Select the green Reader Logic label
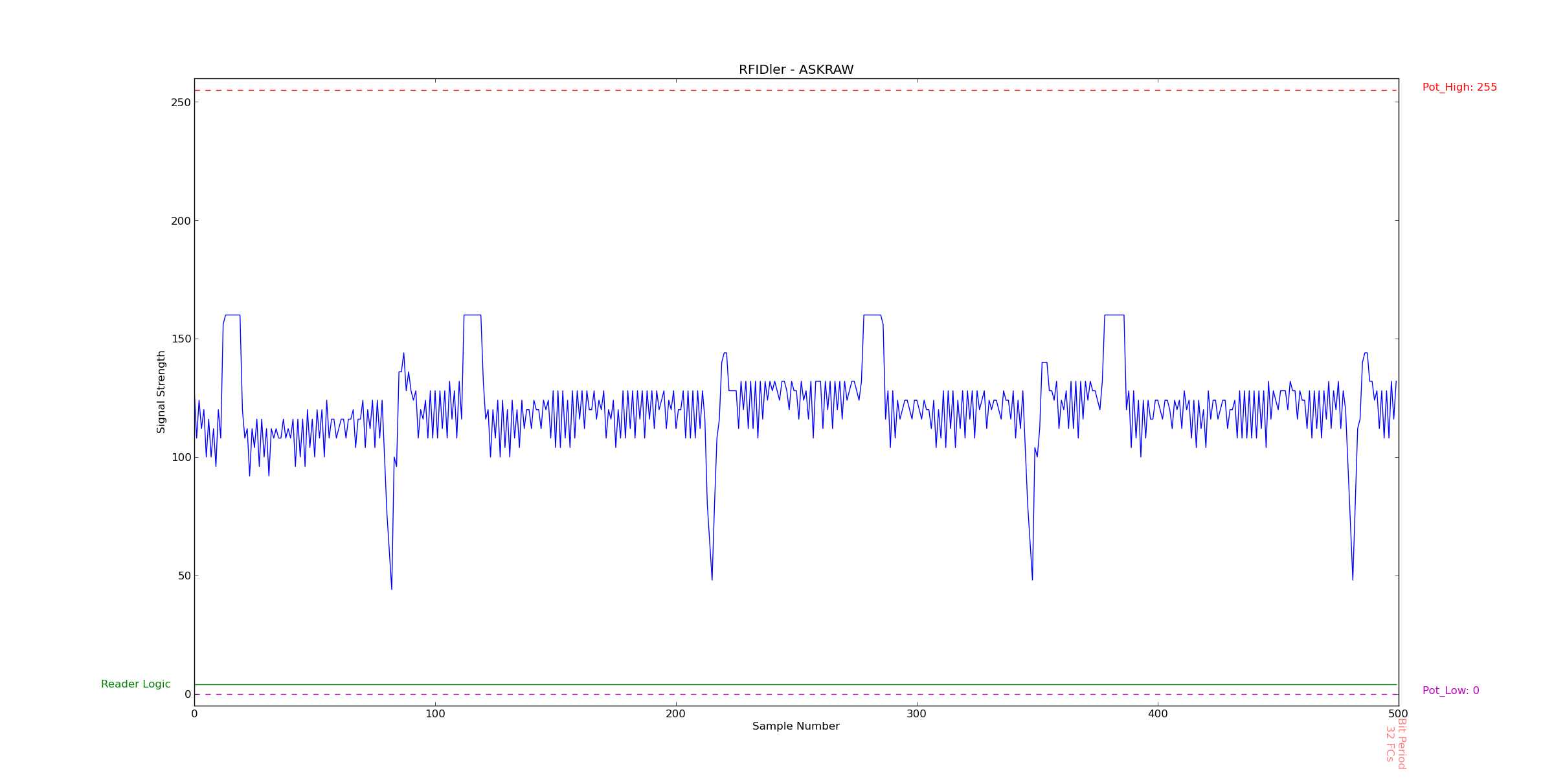Viewport: 1554px width, 784px height. click(135, 684)
